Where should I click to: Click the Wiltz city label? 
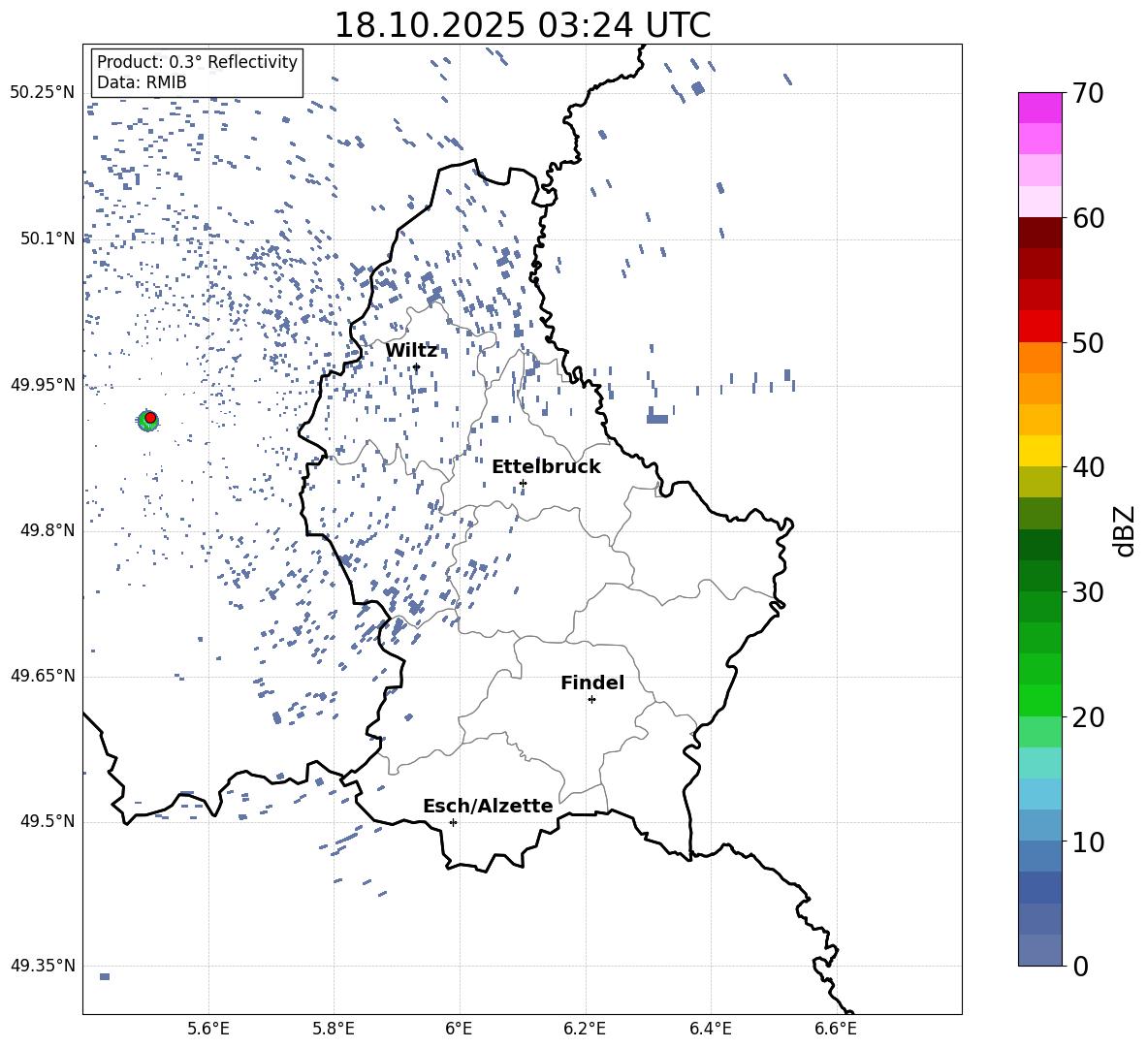pyautogui.click(x=411, y=351)
